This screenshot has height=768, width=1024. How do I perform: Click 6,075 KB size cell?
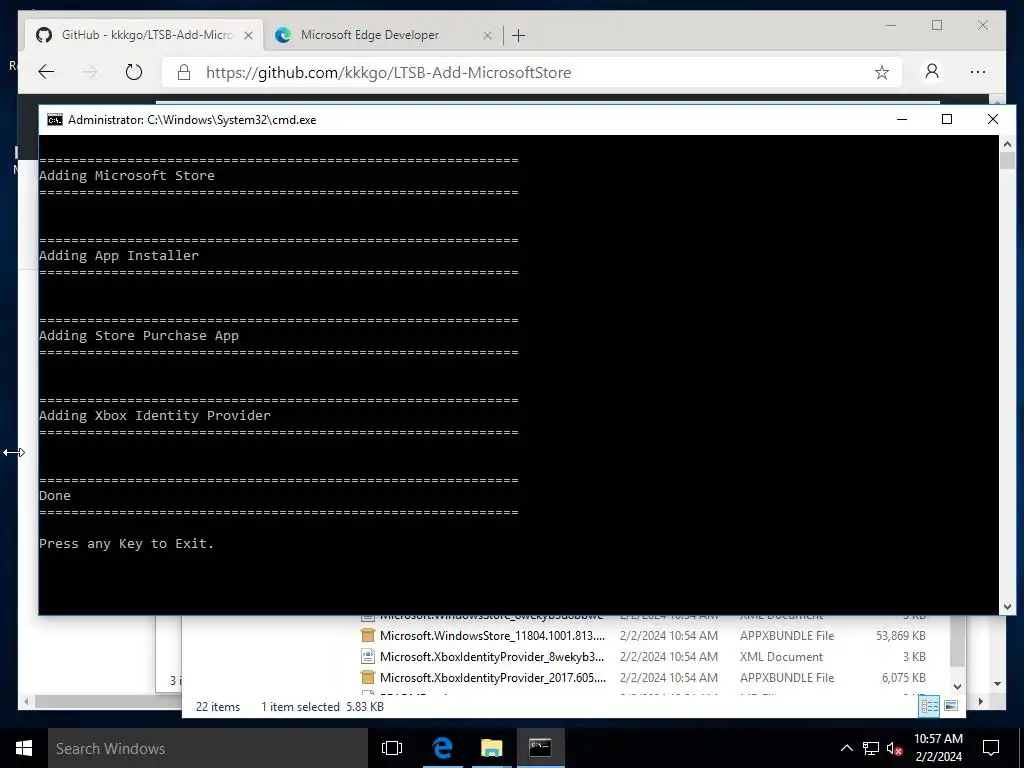pyautogui.click(x=904, y=677)
